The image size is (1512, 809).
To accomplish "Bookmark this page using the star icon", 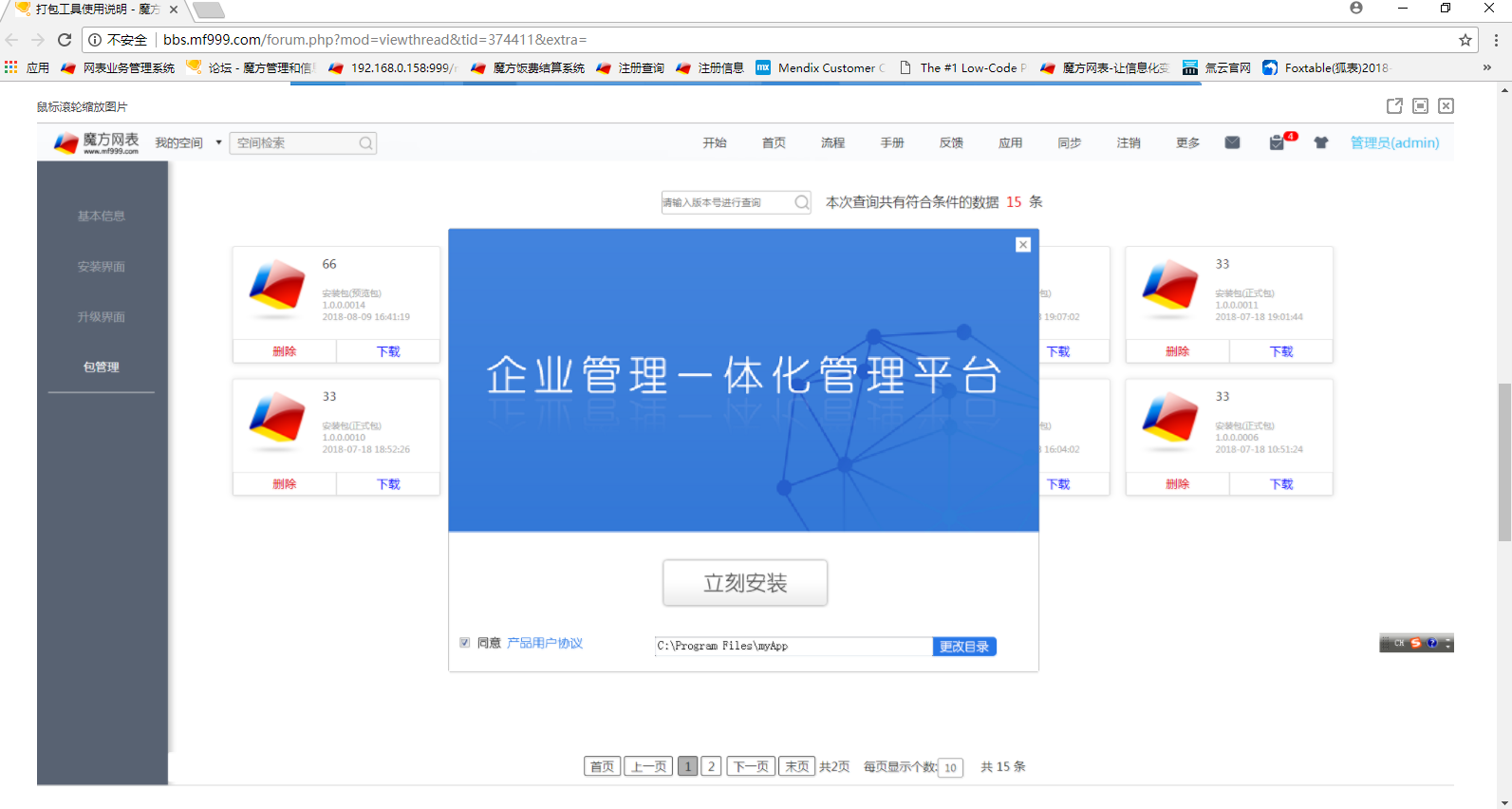I will tap(1465, 40).
